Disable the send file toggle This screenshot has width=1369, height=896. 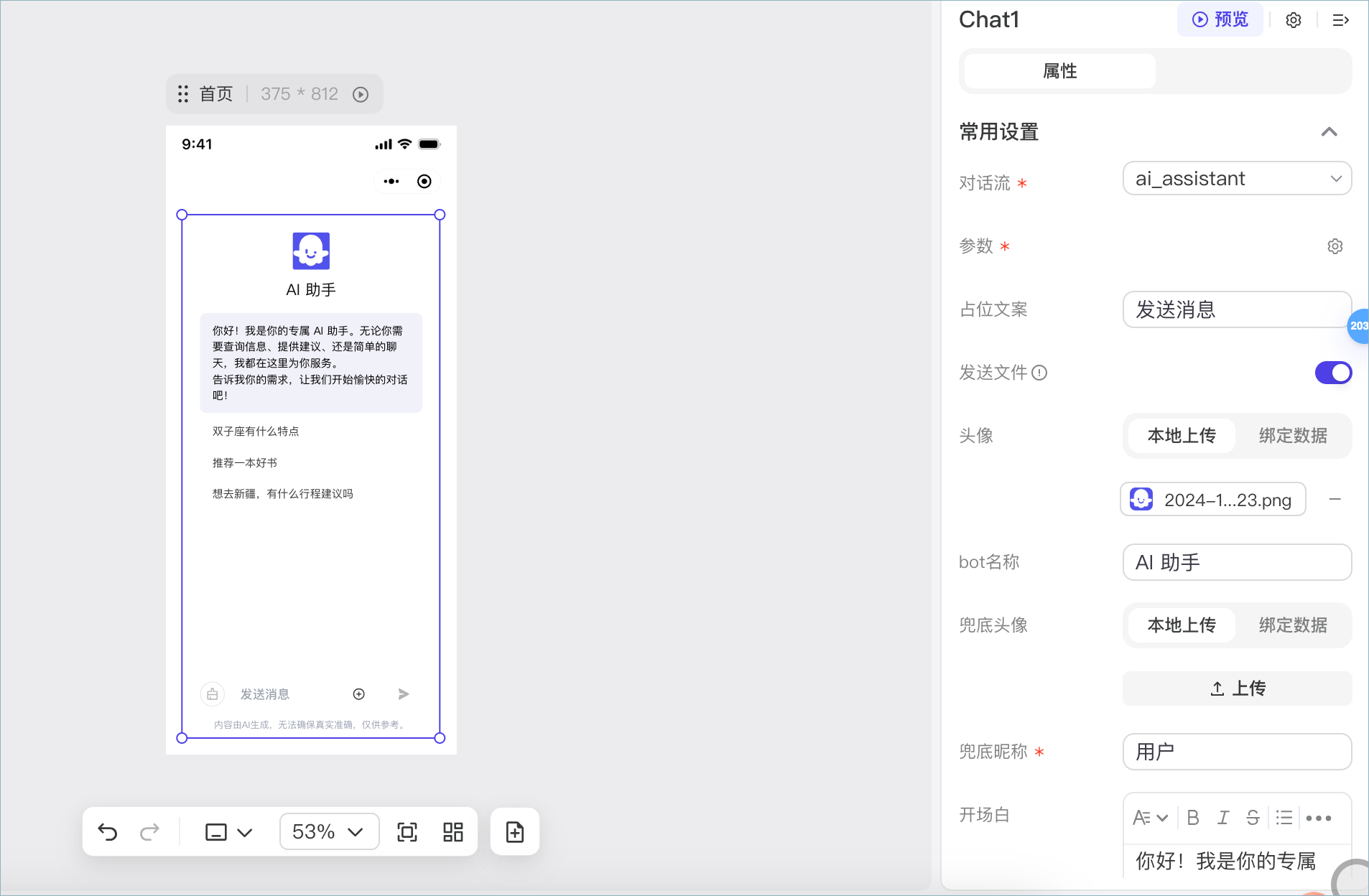1334,373
